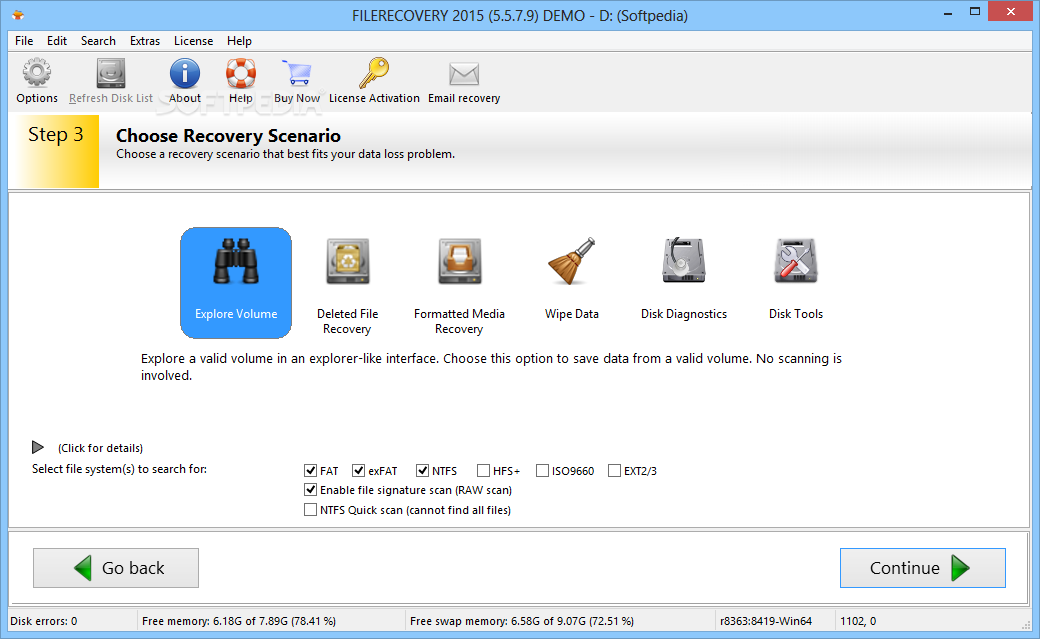
Task: Click the application icon in title bar
Action: point(18,15)
